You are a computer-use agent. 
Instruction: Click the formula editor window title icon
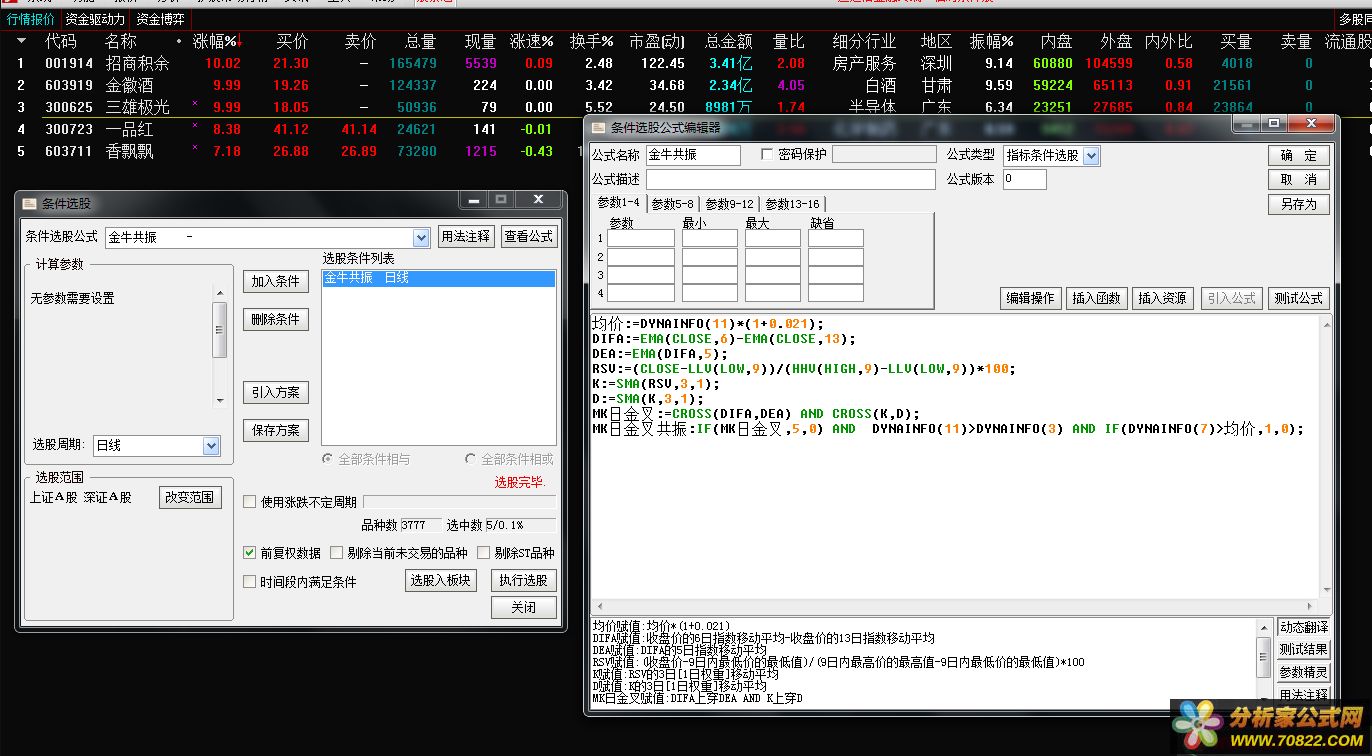coord(598,127)
